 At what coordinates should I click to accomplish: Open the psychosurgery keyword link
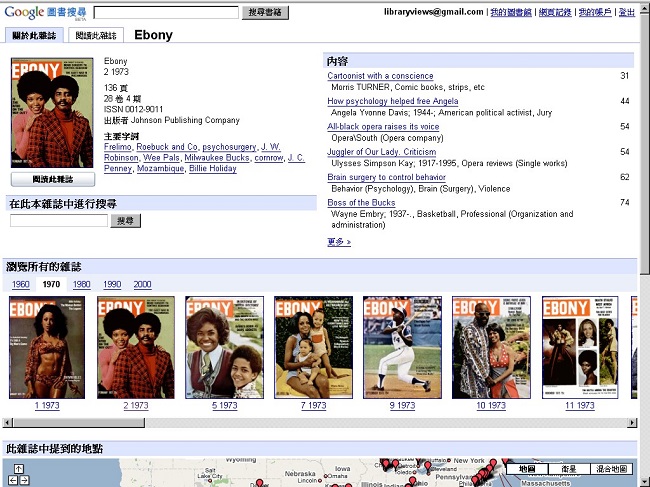tap(229, 147)
